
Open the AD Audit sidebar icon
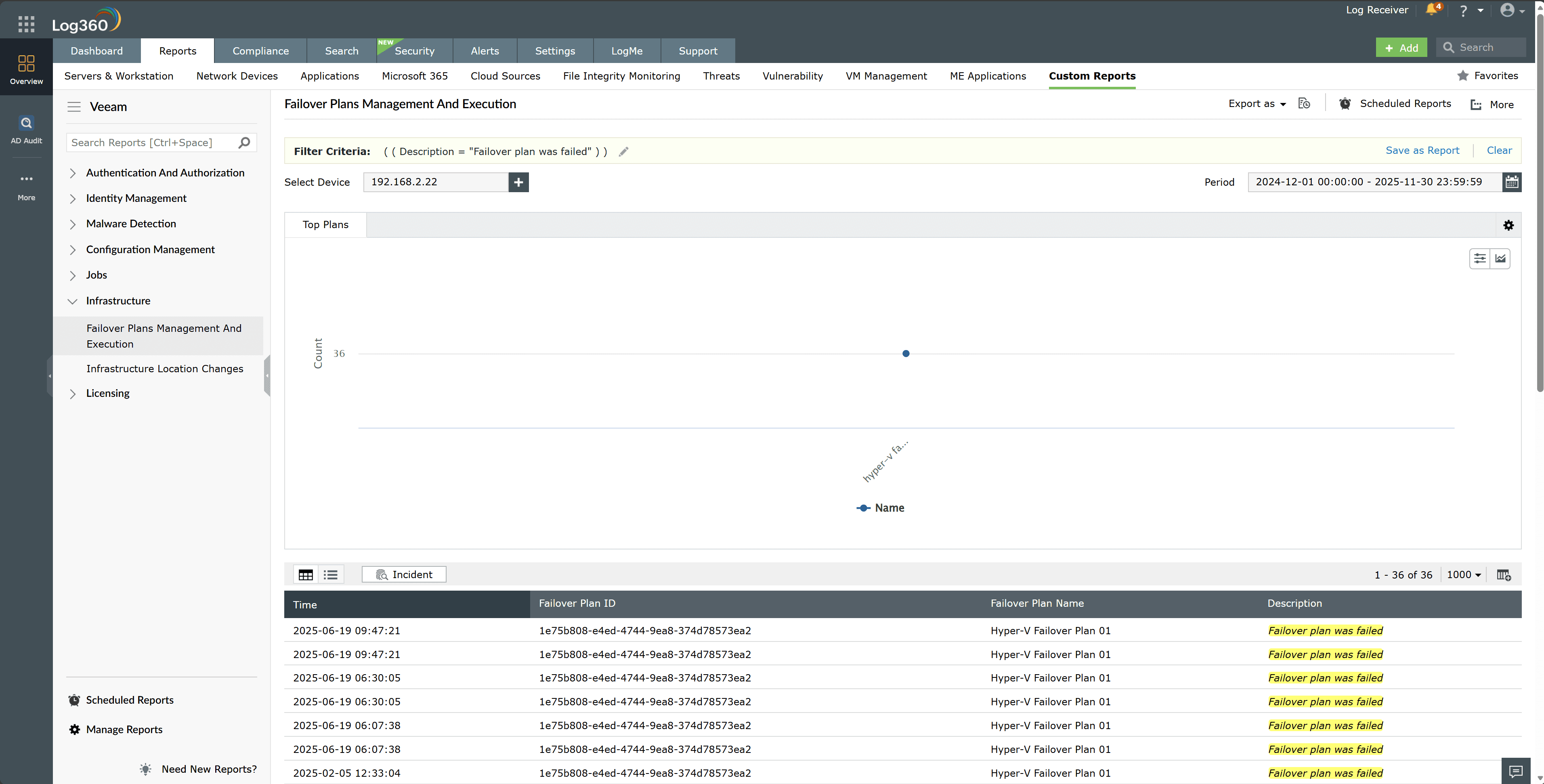point(26,130)
